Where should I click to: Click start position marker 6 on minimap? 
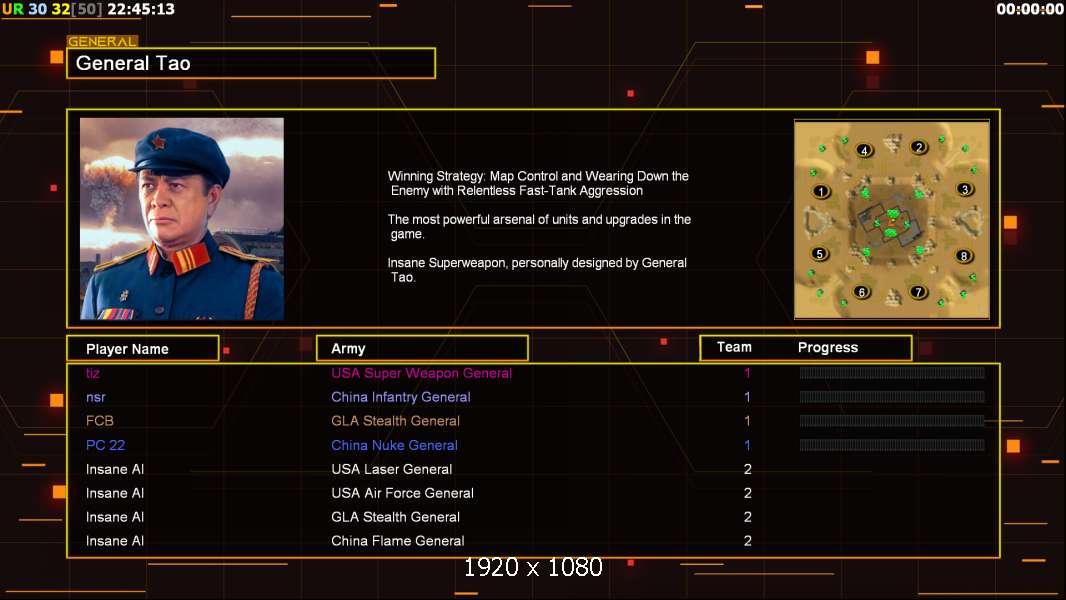click(x=861, y=292)
